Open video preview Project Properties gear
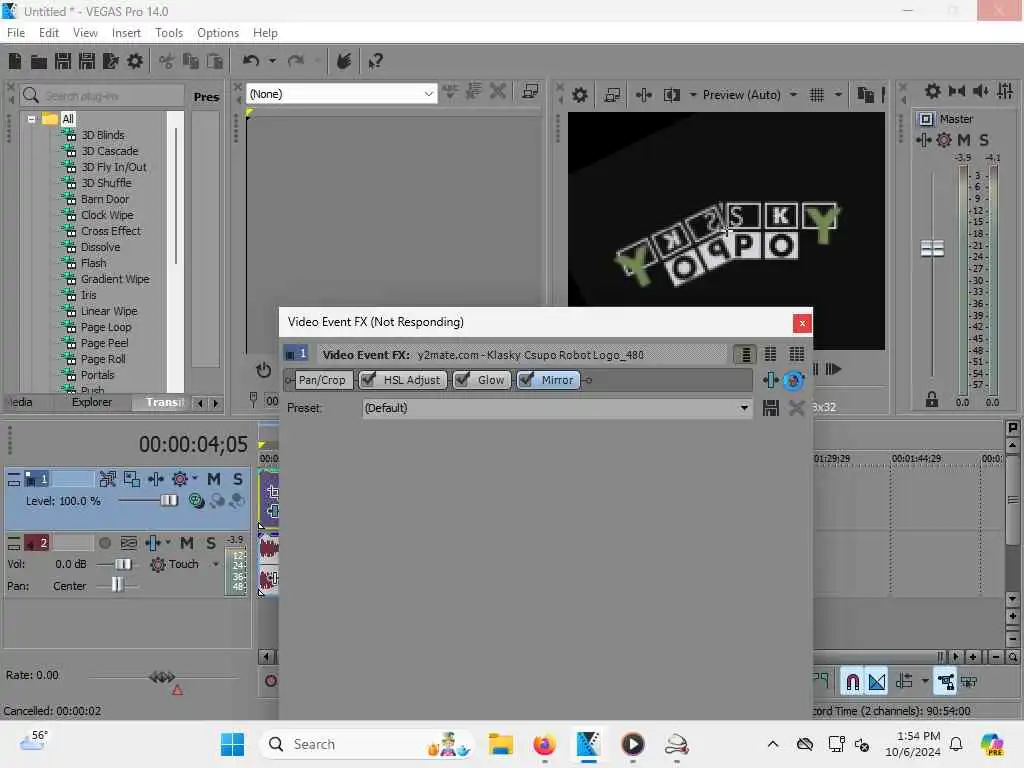The image size is (1024, 768). click(x=580, y=95)
